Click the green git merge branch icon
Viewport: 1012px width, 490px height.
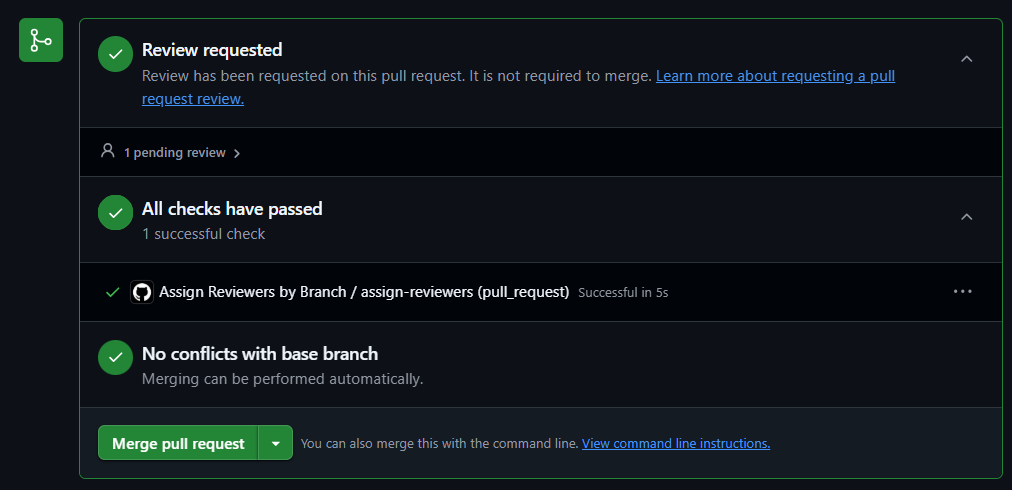coord(41,40)
